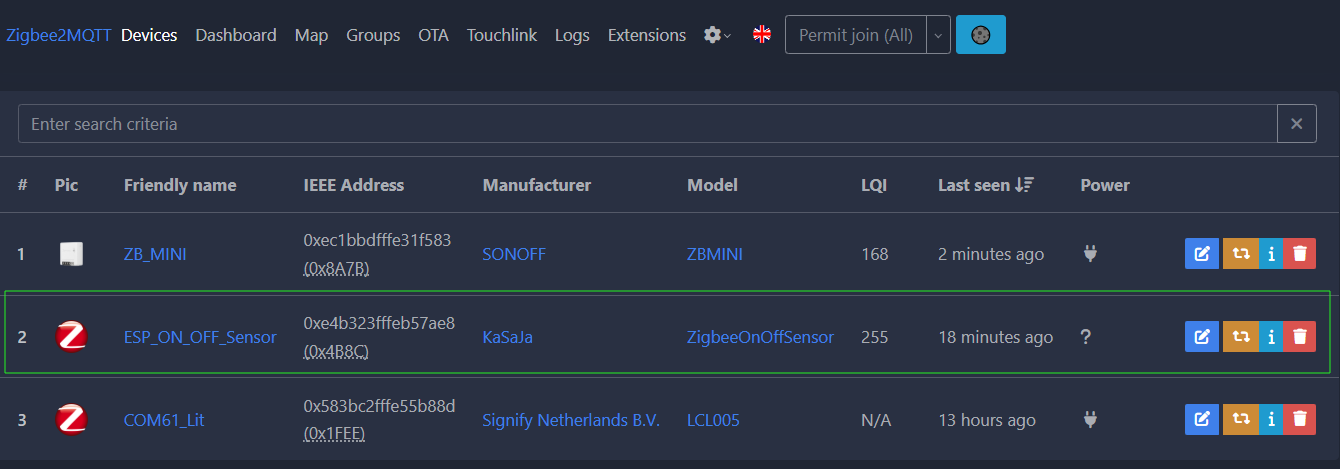Edit COM61_Lit name with pencil icon
Image resolution: width=1340 pixels, height=469 pixels.
[1202, 420]
